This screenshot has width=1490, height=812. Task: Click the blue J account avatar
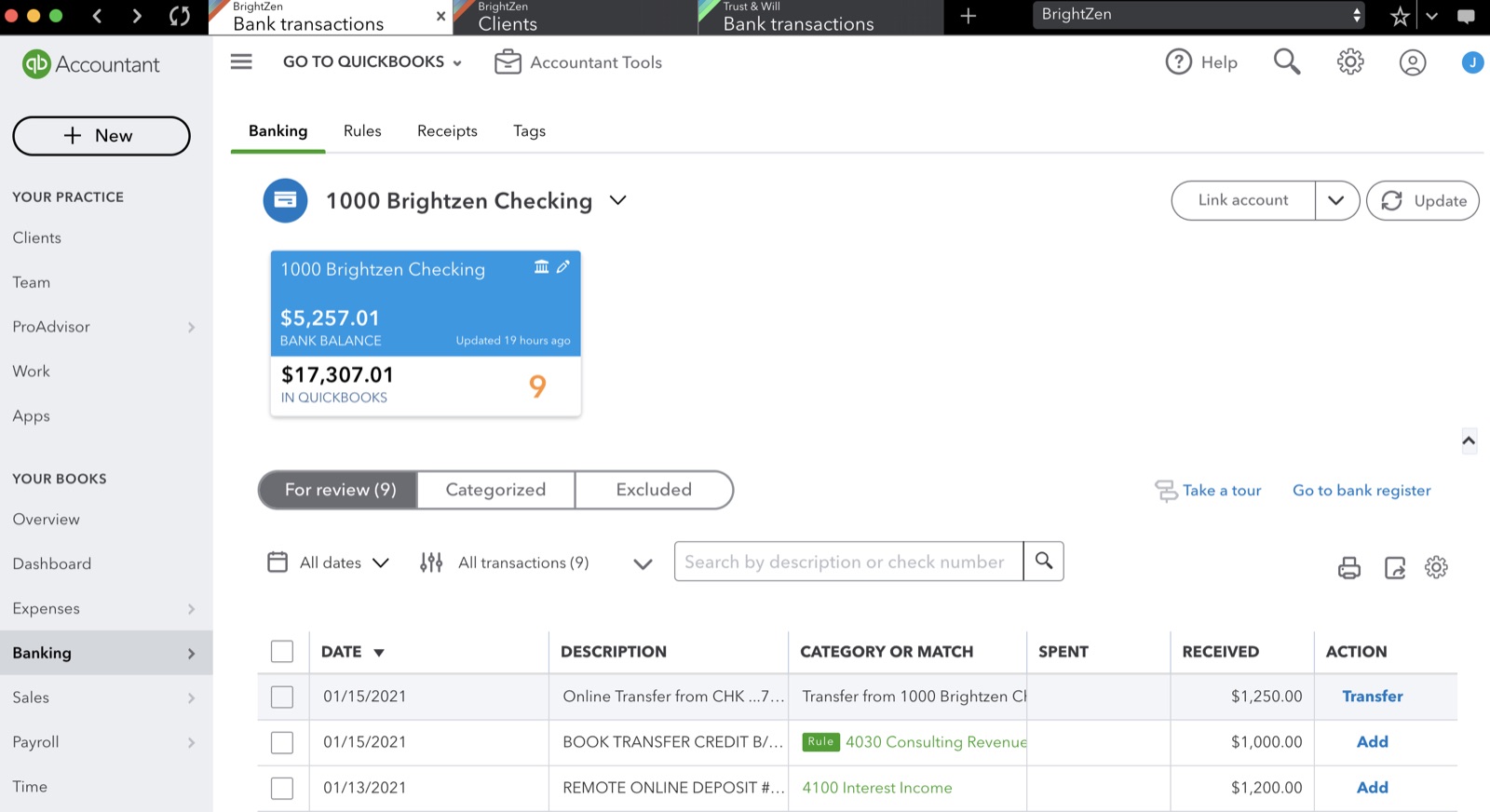(x=1472, y=62)
